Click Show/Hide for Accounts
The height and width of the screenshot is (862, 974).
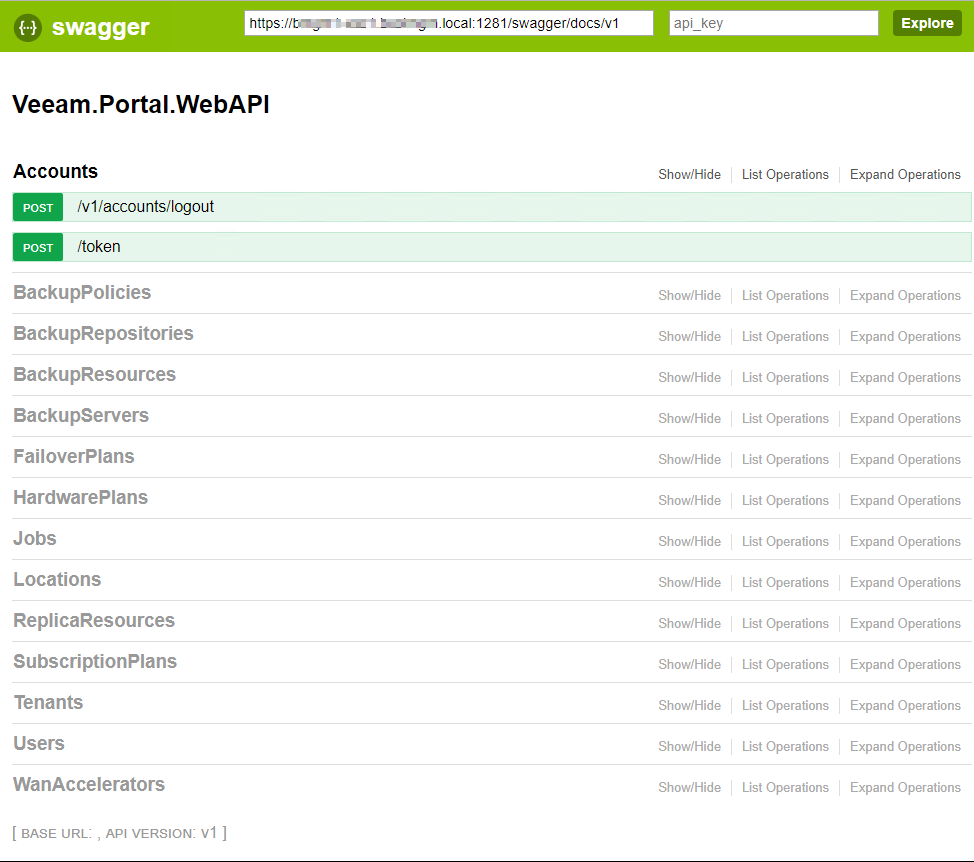pyautogui.click(x=690, y=175)
